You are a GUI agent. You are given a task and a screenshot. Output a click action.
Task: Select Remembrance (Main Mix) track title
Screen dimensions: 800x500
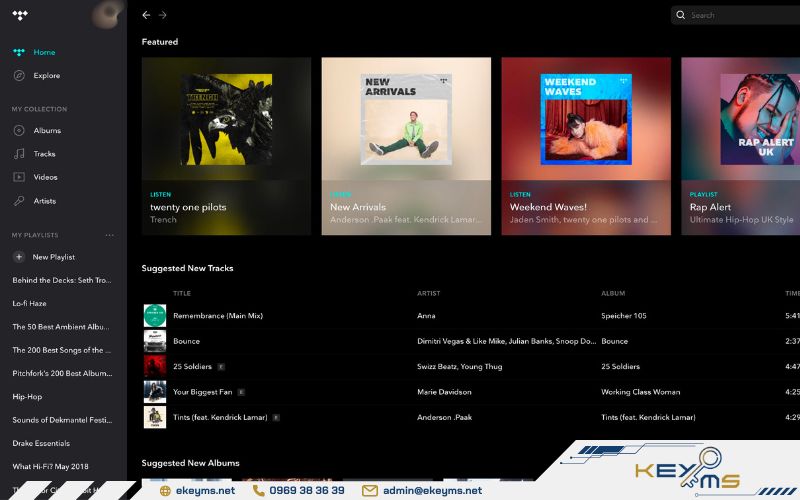218,316
